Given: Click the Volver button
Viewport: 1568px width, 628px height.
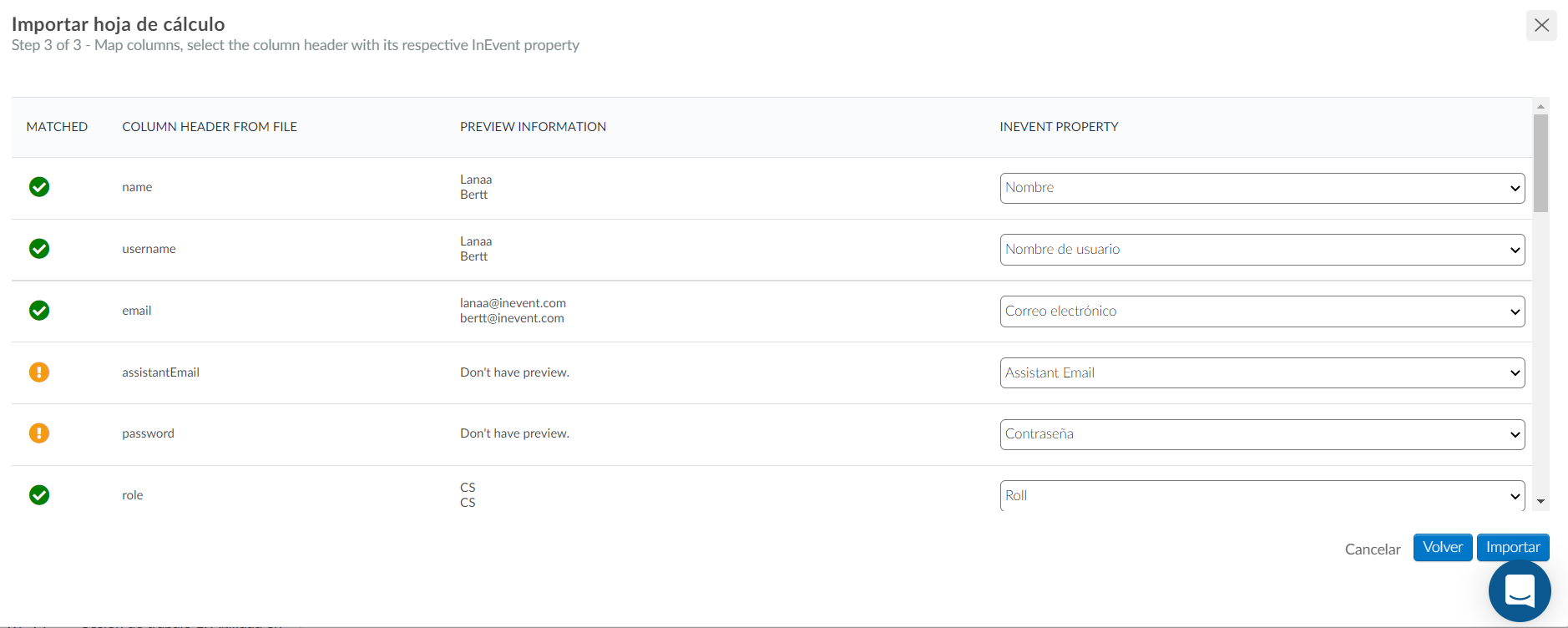Looking at the screenshot, I should pos(1443,548).
